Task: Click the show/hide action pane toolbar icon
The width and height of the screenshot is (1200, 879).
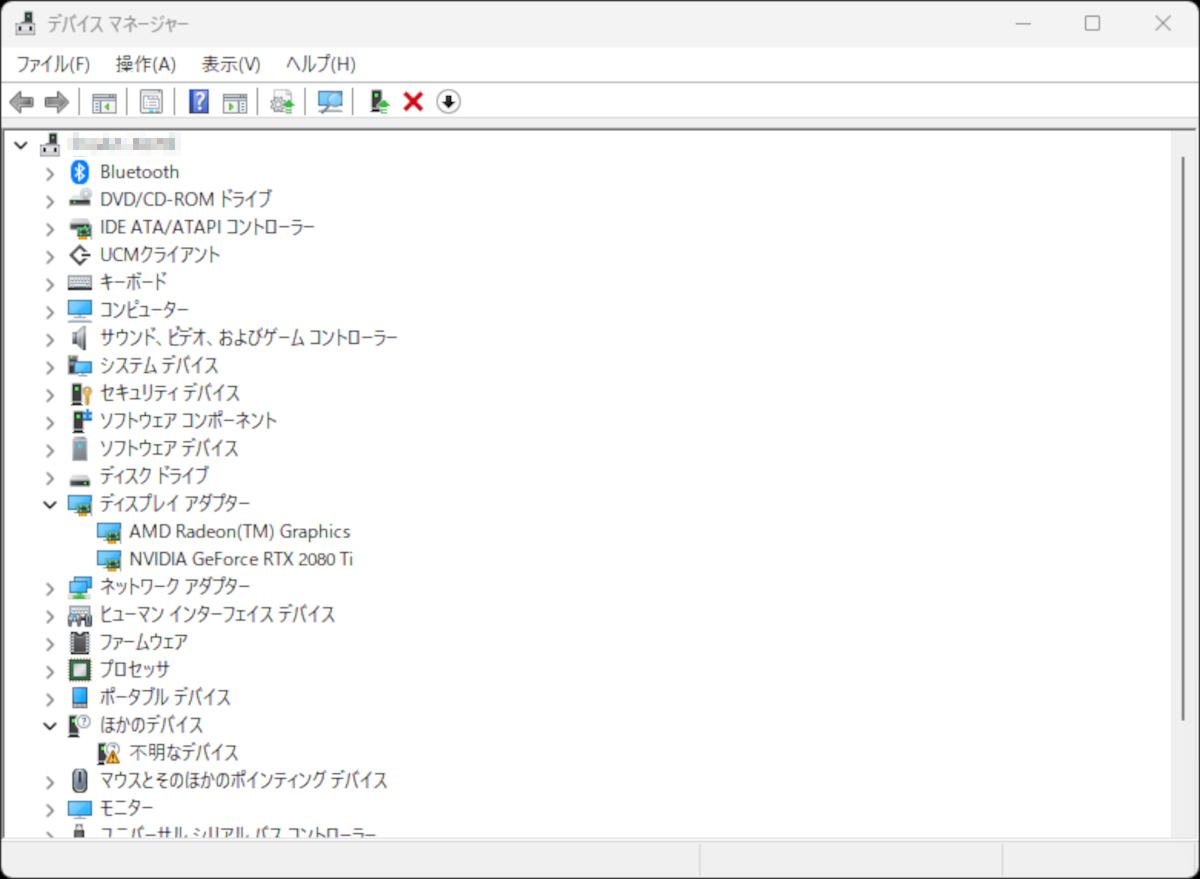Action: tap(235, 102)
